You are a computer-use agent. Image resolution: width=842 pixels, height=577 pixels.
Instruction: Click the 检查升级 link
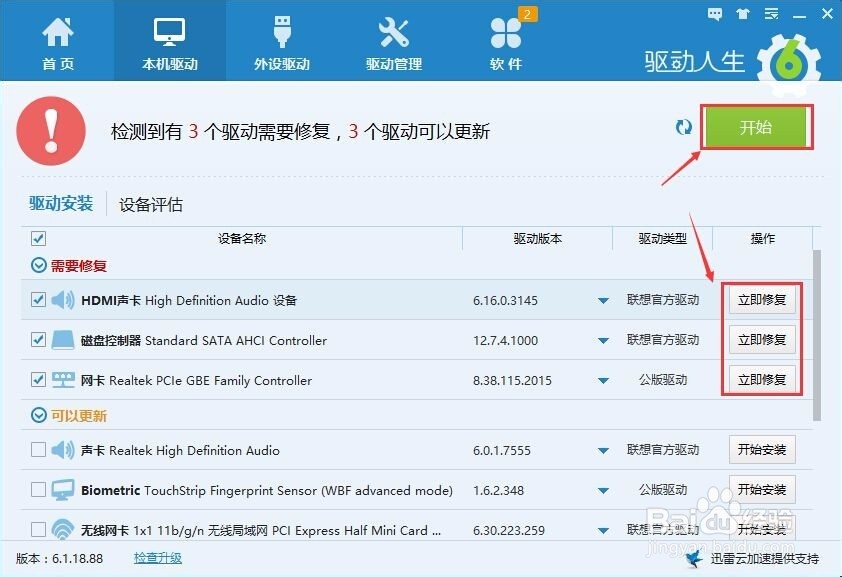[x=158, y=558]
